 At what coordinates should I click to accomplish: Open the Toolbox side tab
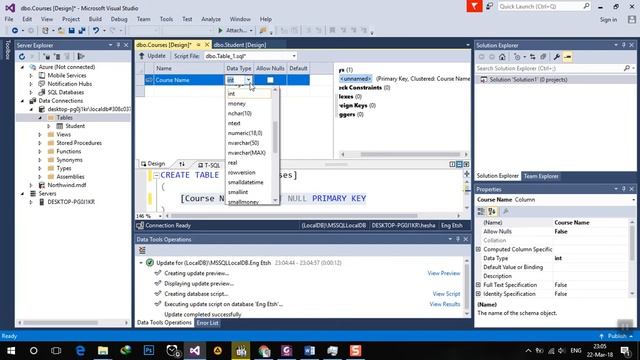[x=7, y=50]
